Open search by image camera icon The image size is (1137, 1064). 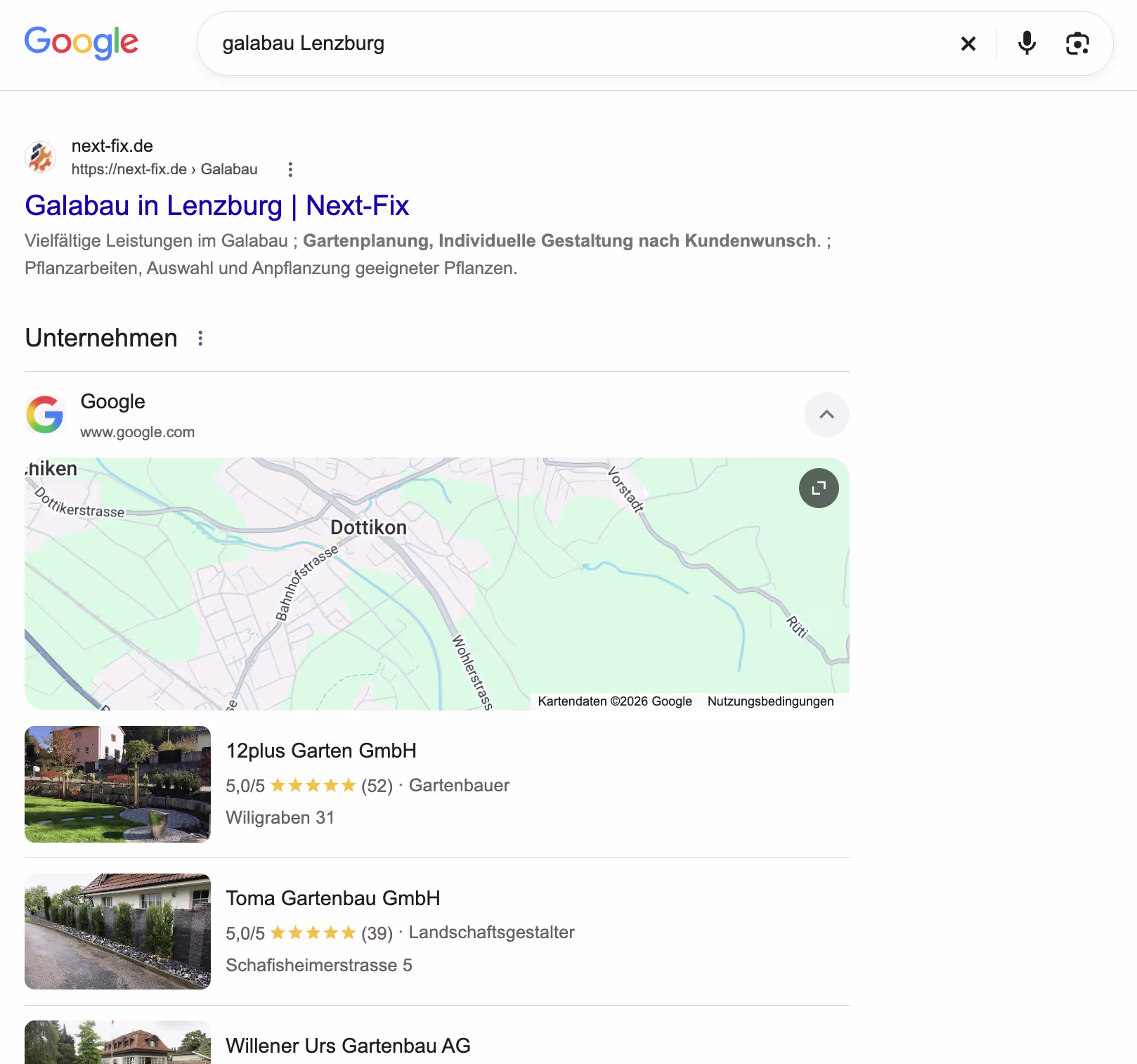tap(1077, 44)
